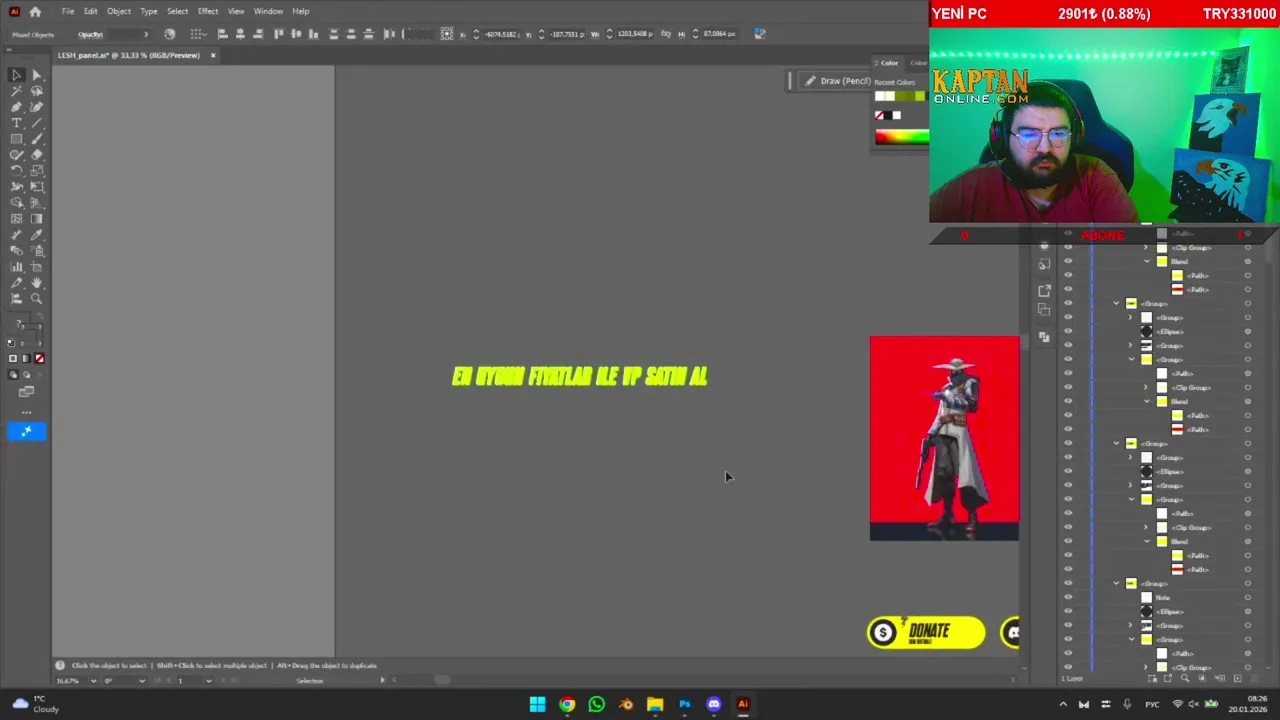Click the yellow DONATE button on canvas

point(926,632)
